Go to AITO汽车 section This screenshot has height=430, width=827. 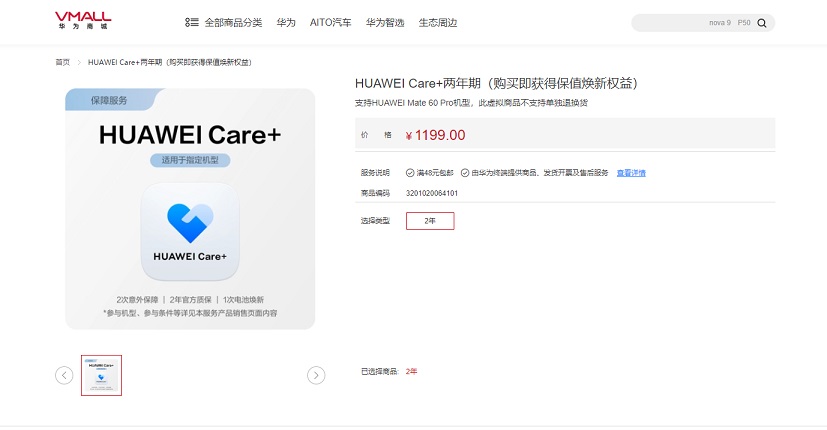click(330, 23)
